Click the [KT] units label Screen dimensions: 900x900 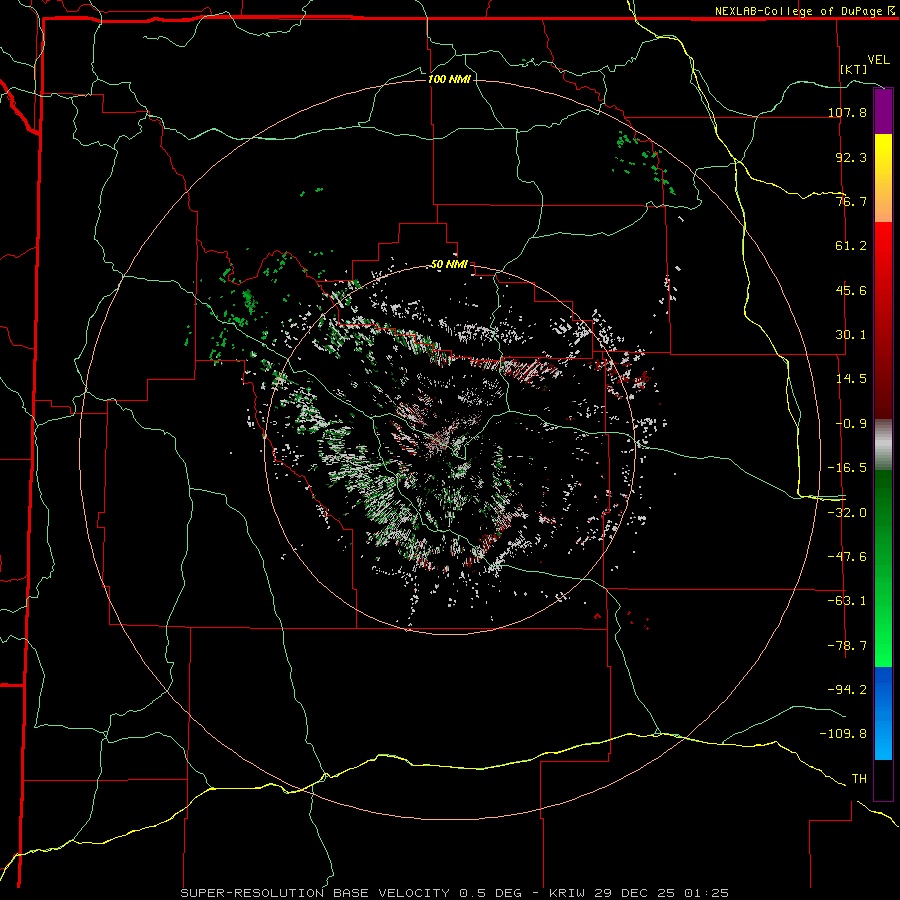coord(854,69)
